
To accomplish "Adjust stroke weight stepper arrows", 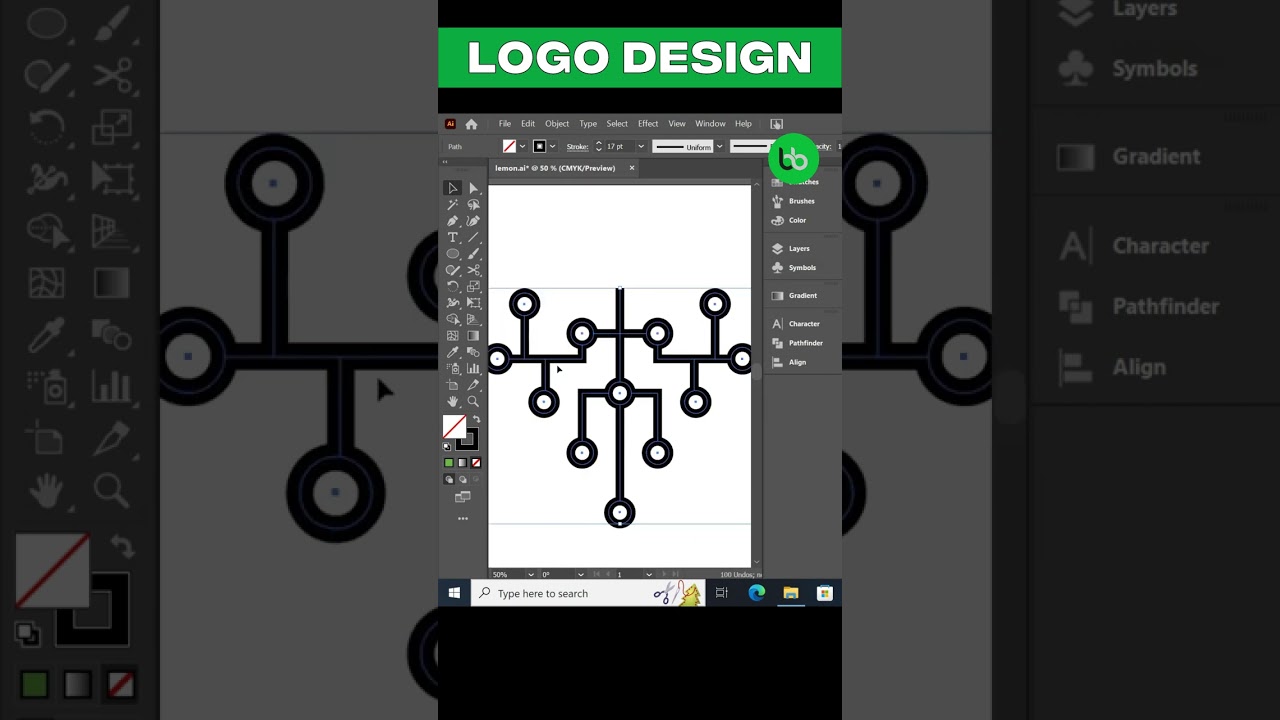I will [x=599, y=146].
